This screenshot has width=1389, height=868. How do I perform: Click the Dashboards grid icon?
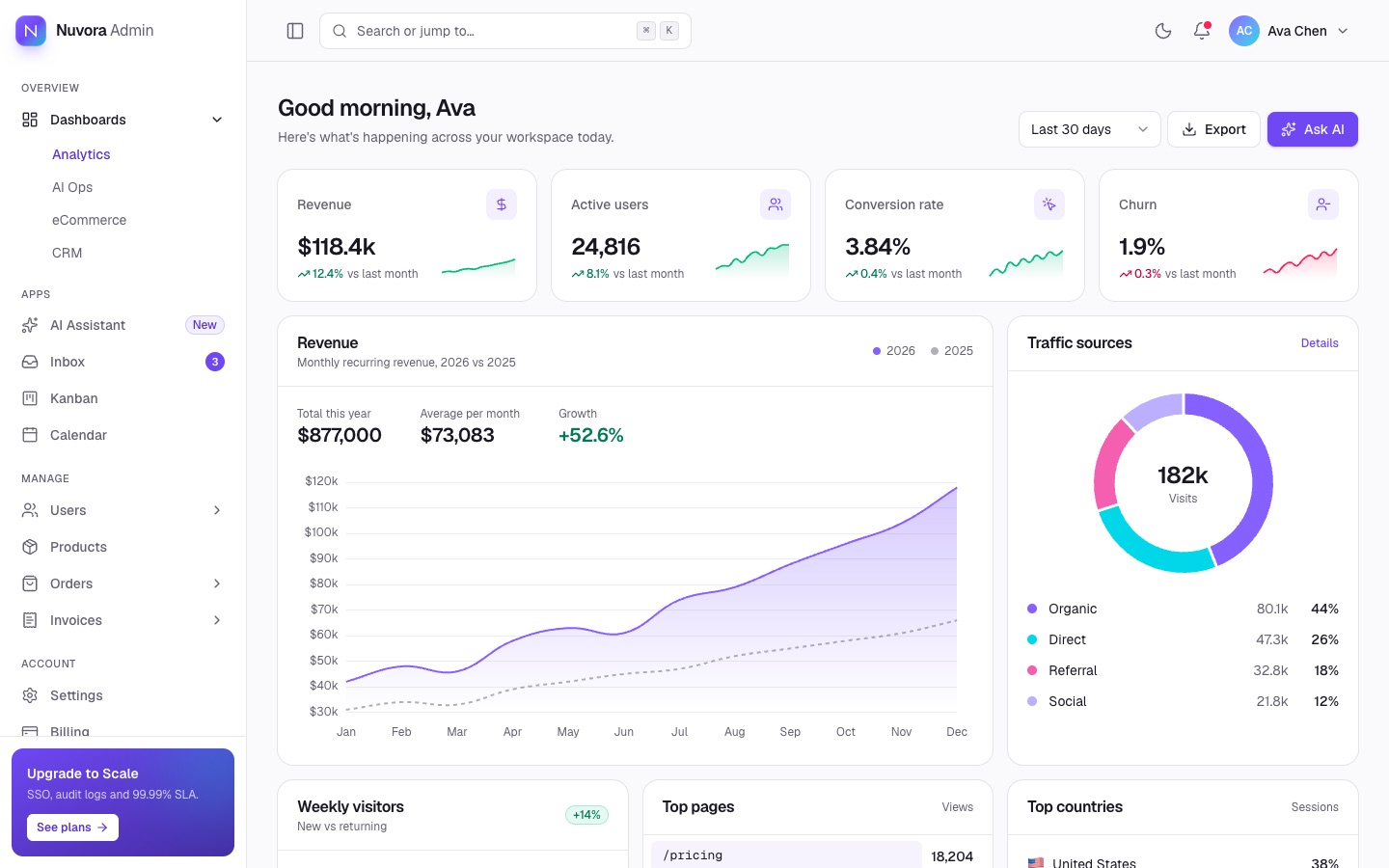point(30,120)
